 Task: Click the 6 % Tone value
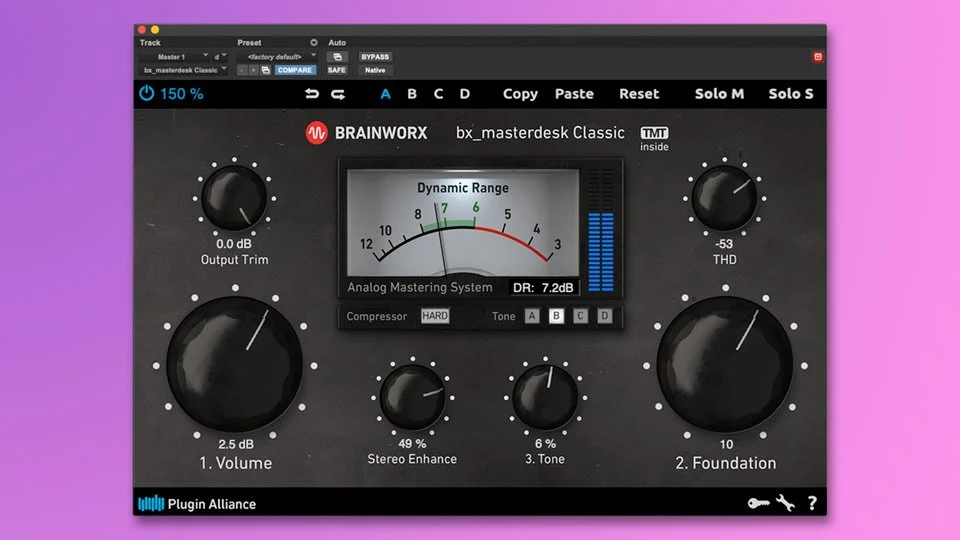tap(545, 443)
